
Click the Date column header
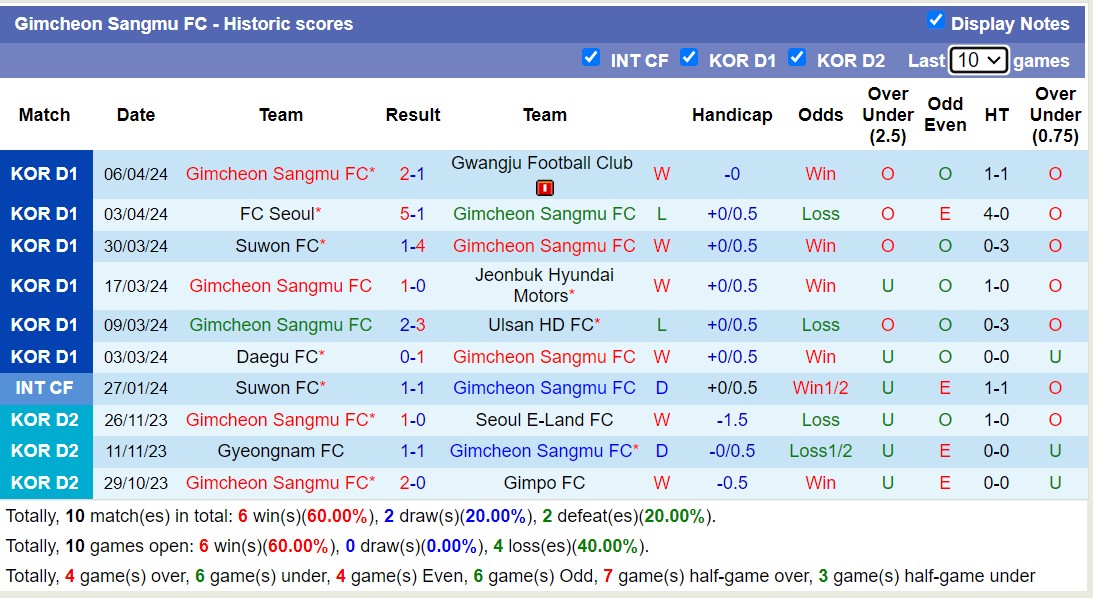click(x=136, y=115)
